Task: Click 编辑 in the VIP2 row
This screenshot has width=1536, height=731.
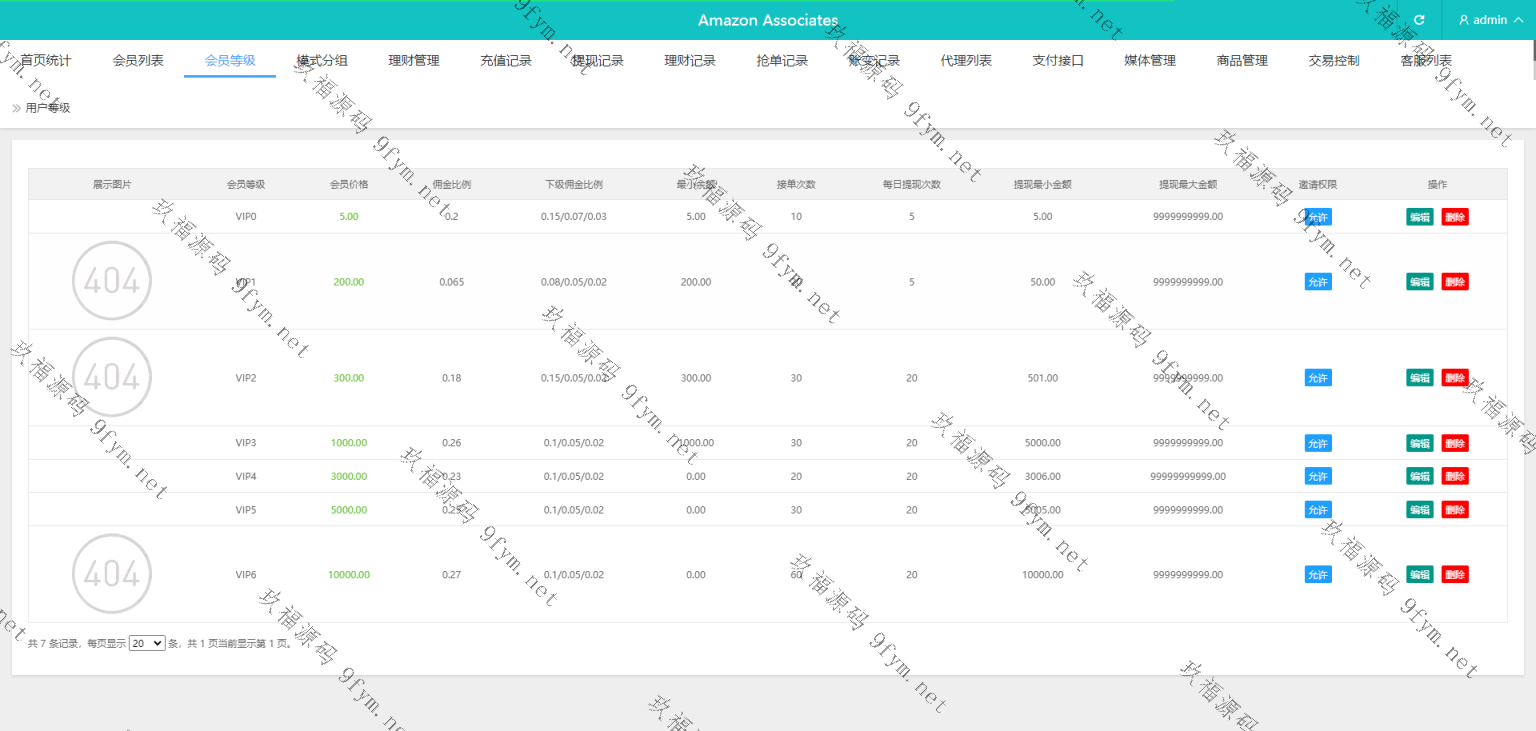Action: click(1419, 378)
